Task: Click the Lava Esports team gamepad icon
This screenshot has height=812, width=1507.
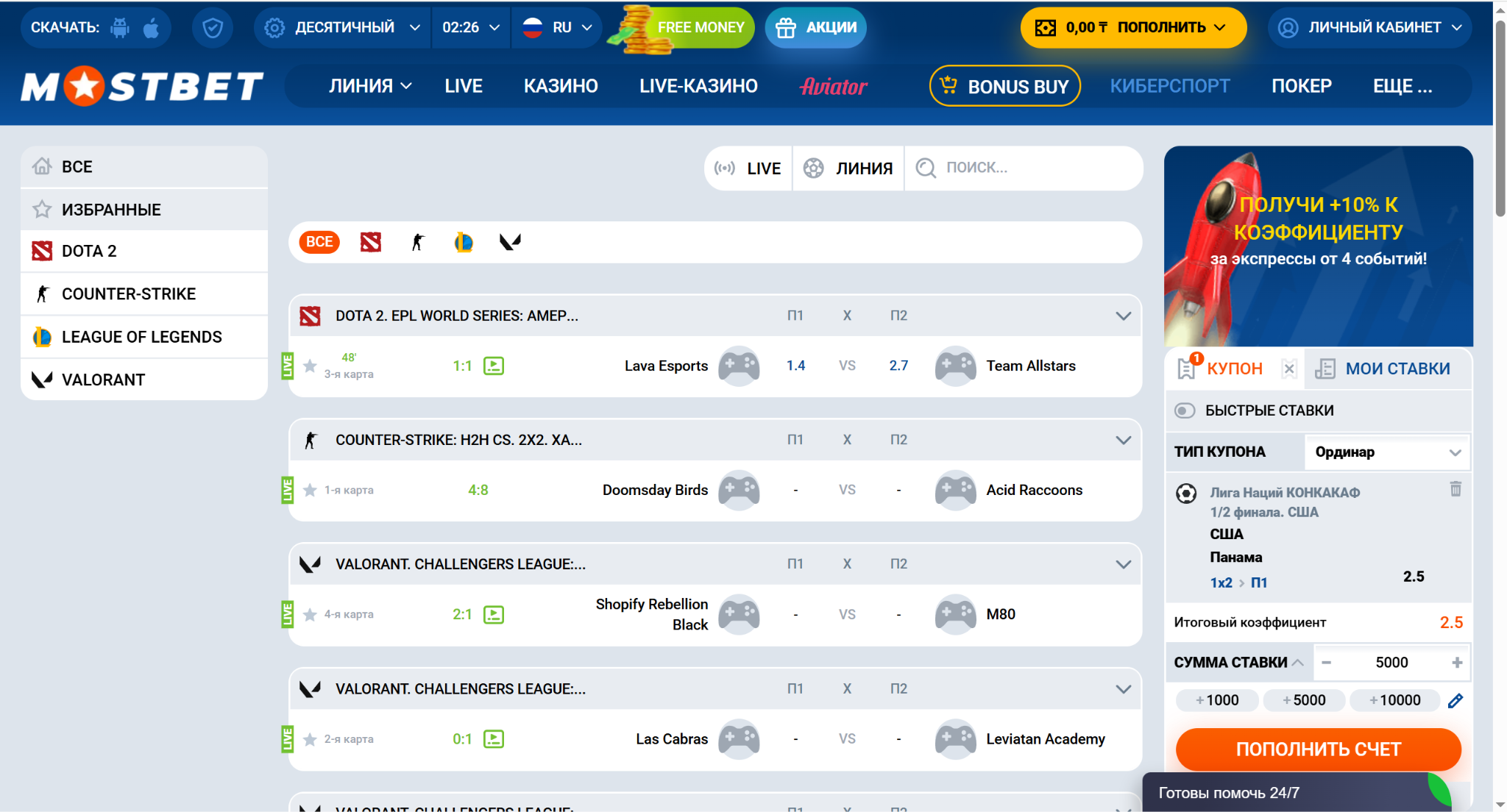Action: coord(739,366)
